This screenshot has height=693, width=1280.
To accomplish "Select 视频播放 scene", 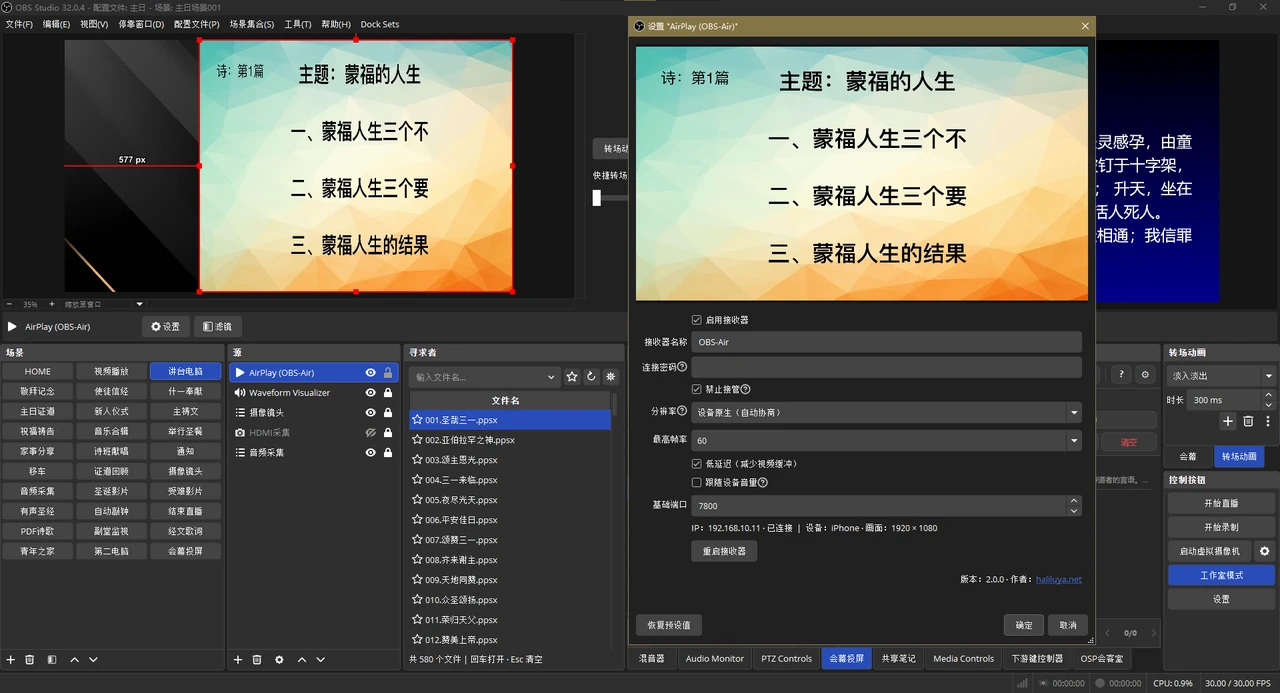I will click(111, 371).
